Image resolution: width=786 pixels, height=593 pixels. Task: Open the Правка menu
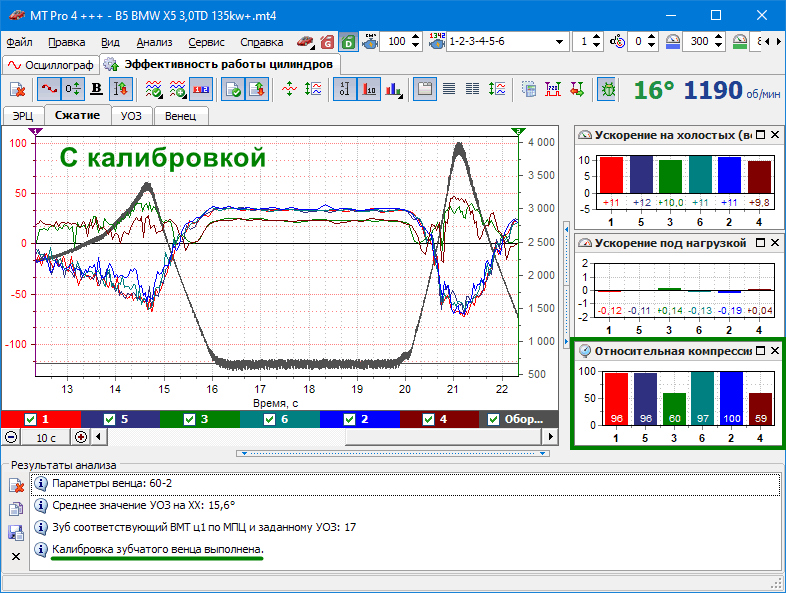67,42
